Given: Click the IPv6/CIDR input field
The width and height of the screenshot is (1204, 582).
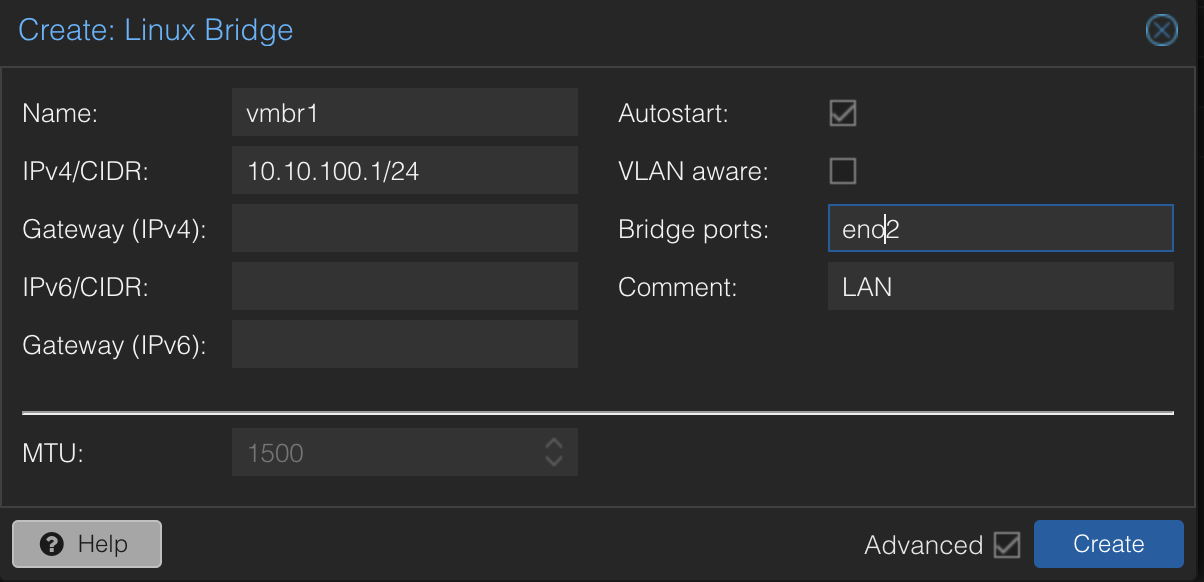Looking at the screenshot, I should point(405,286).
